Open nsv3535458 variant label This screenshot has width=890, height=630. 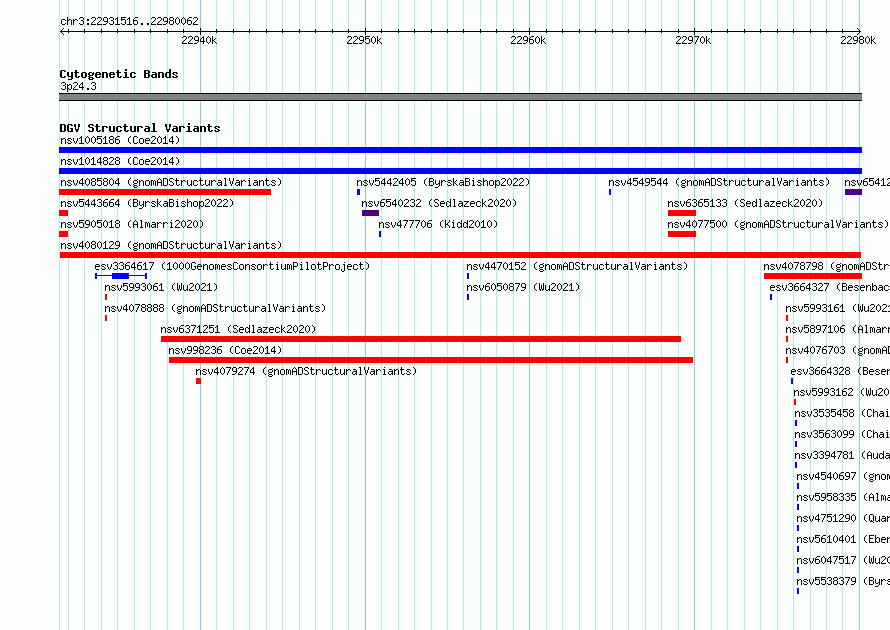click(x=842, y=413)
